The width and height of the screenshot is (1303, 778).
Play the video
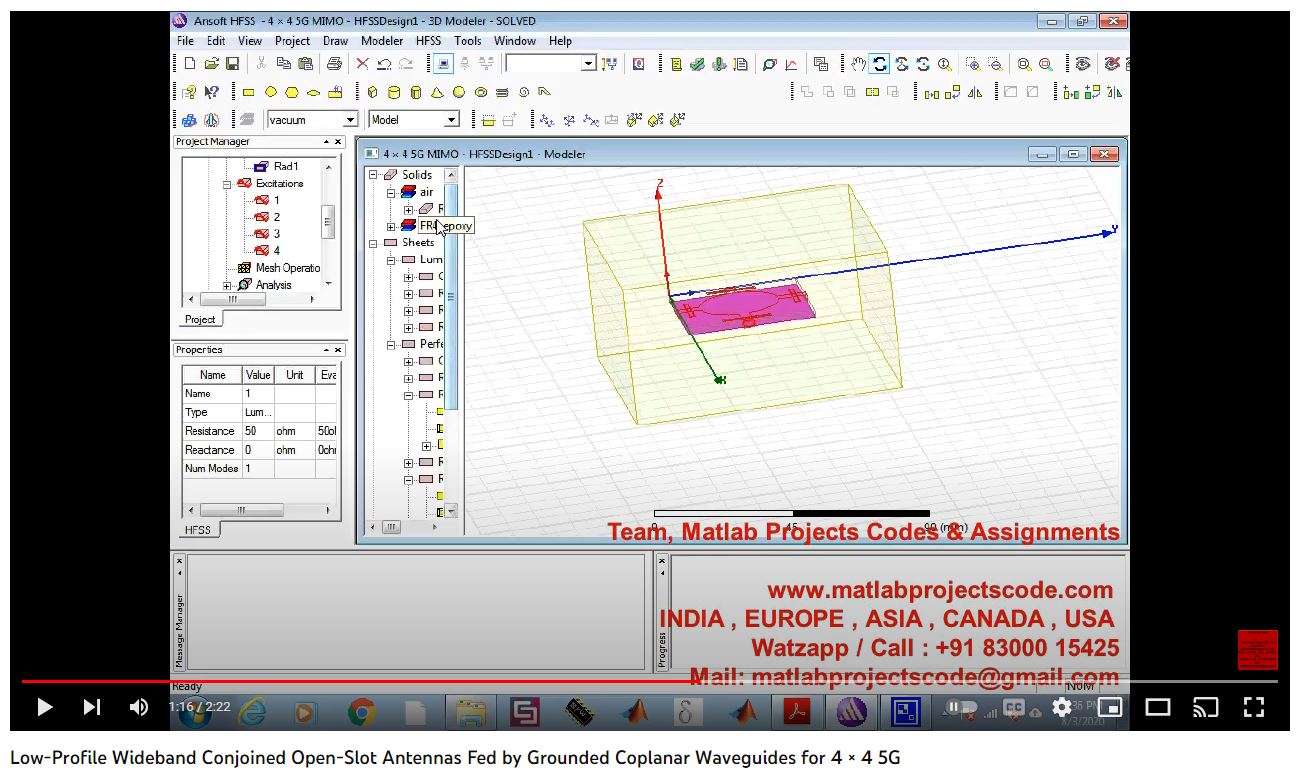45,708
